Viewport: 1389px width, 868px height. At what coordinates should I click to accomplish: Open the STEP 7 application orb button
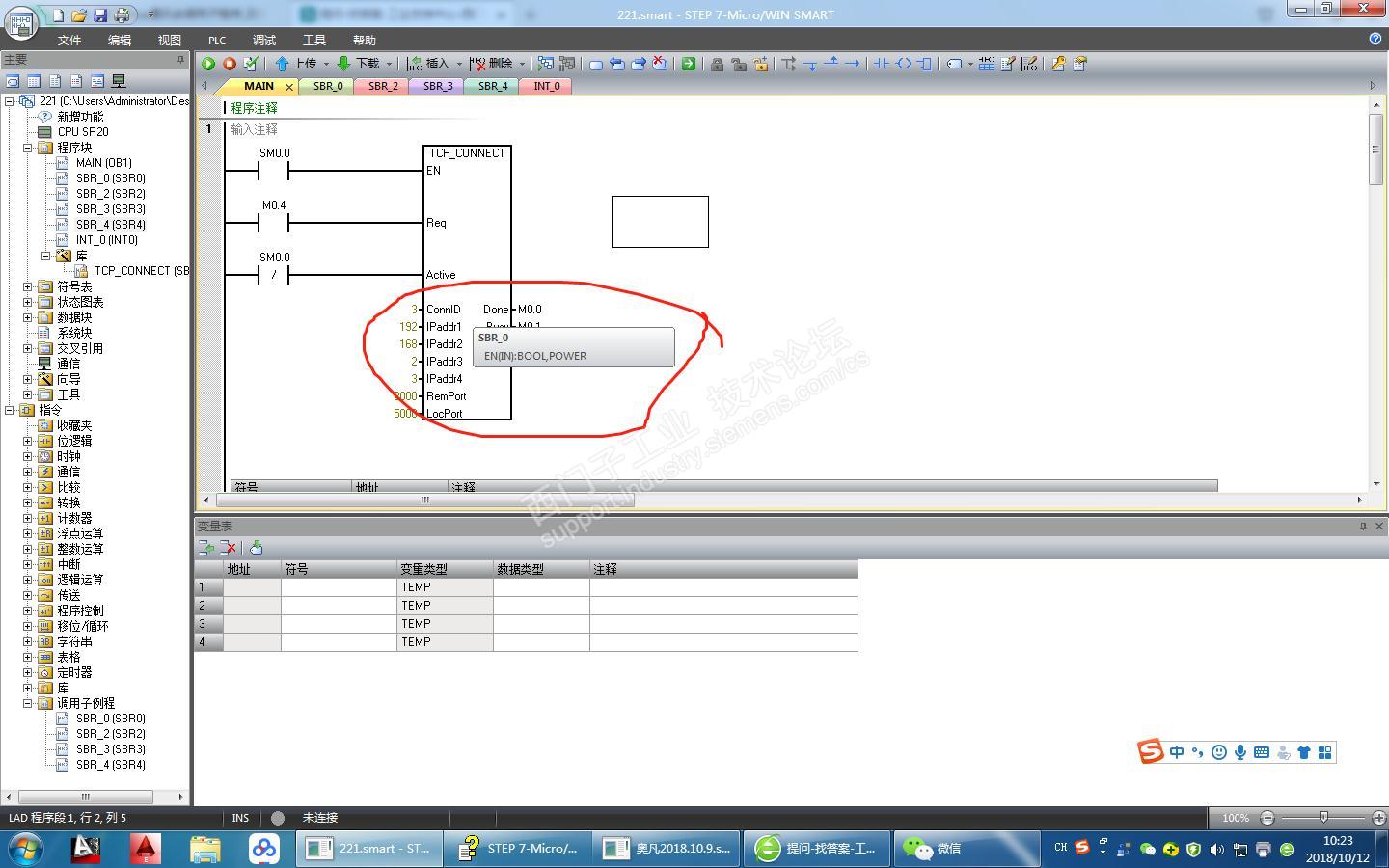(20, 21)
